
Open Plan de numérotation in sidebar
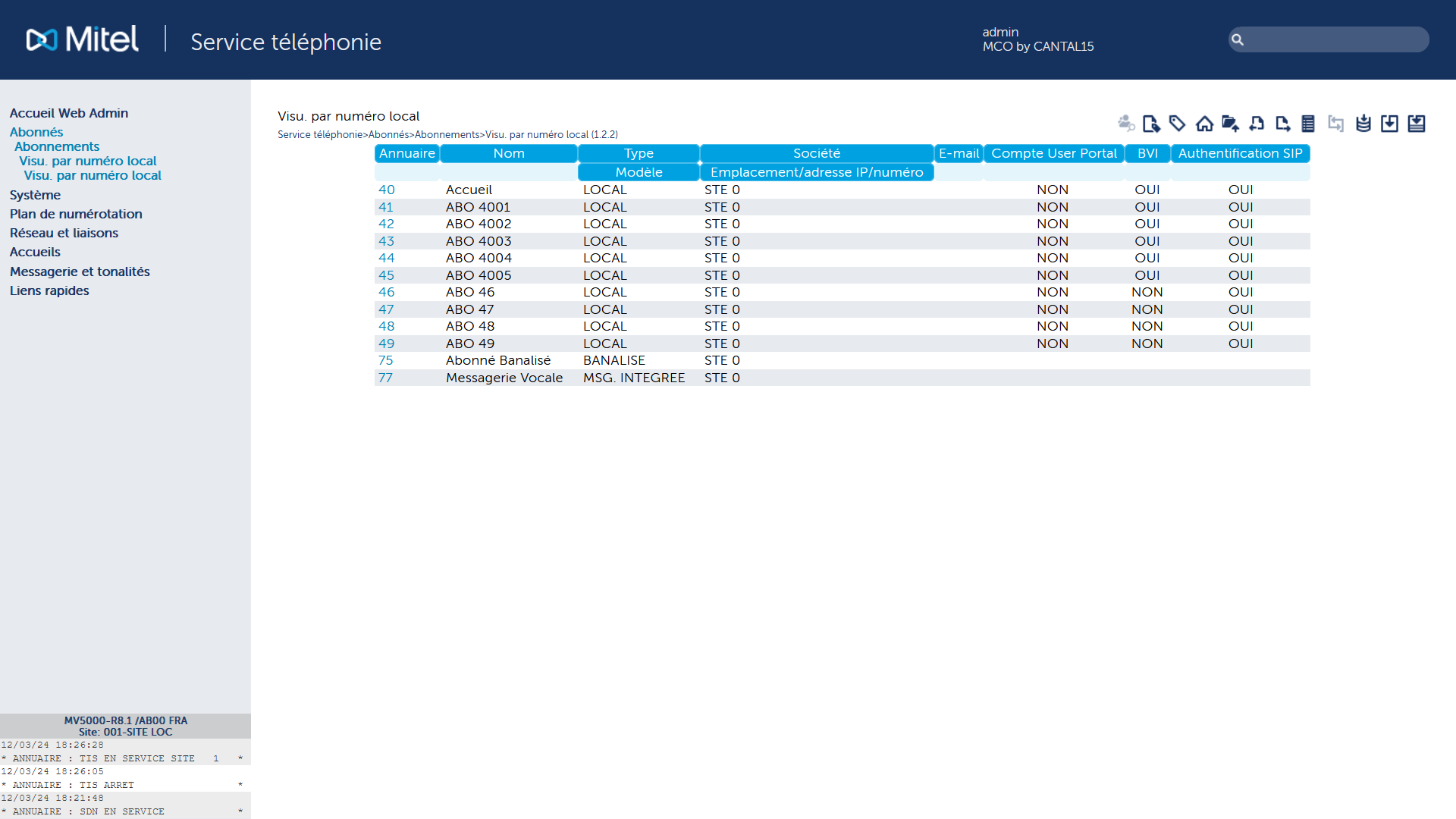76,214
